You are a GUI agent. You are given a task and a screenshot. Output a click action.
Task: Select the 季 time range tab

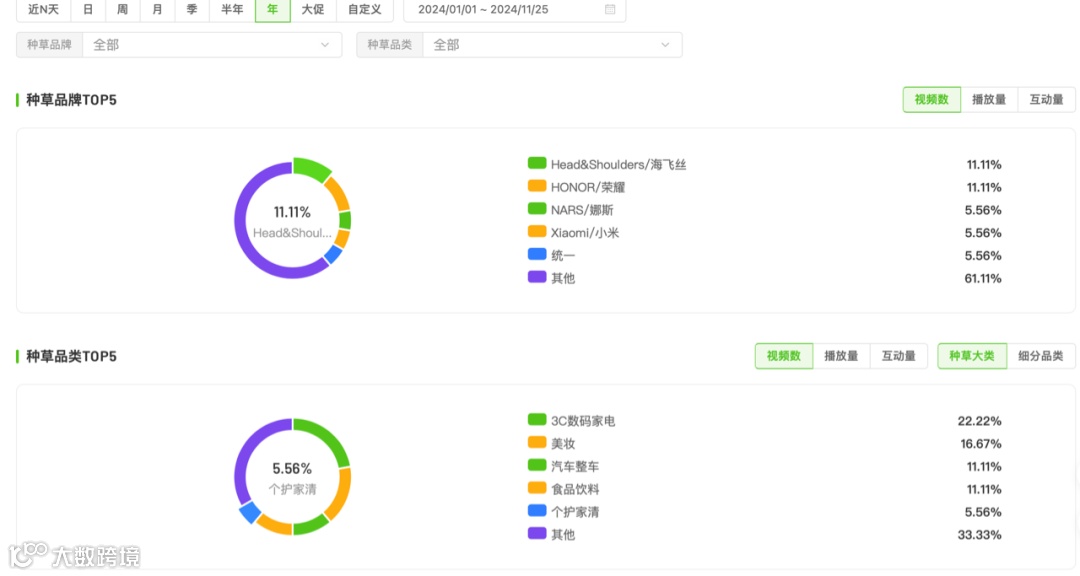[191, 10]
